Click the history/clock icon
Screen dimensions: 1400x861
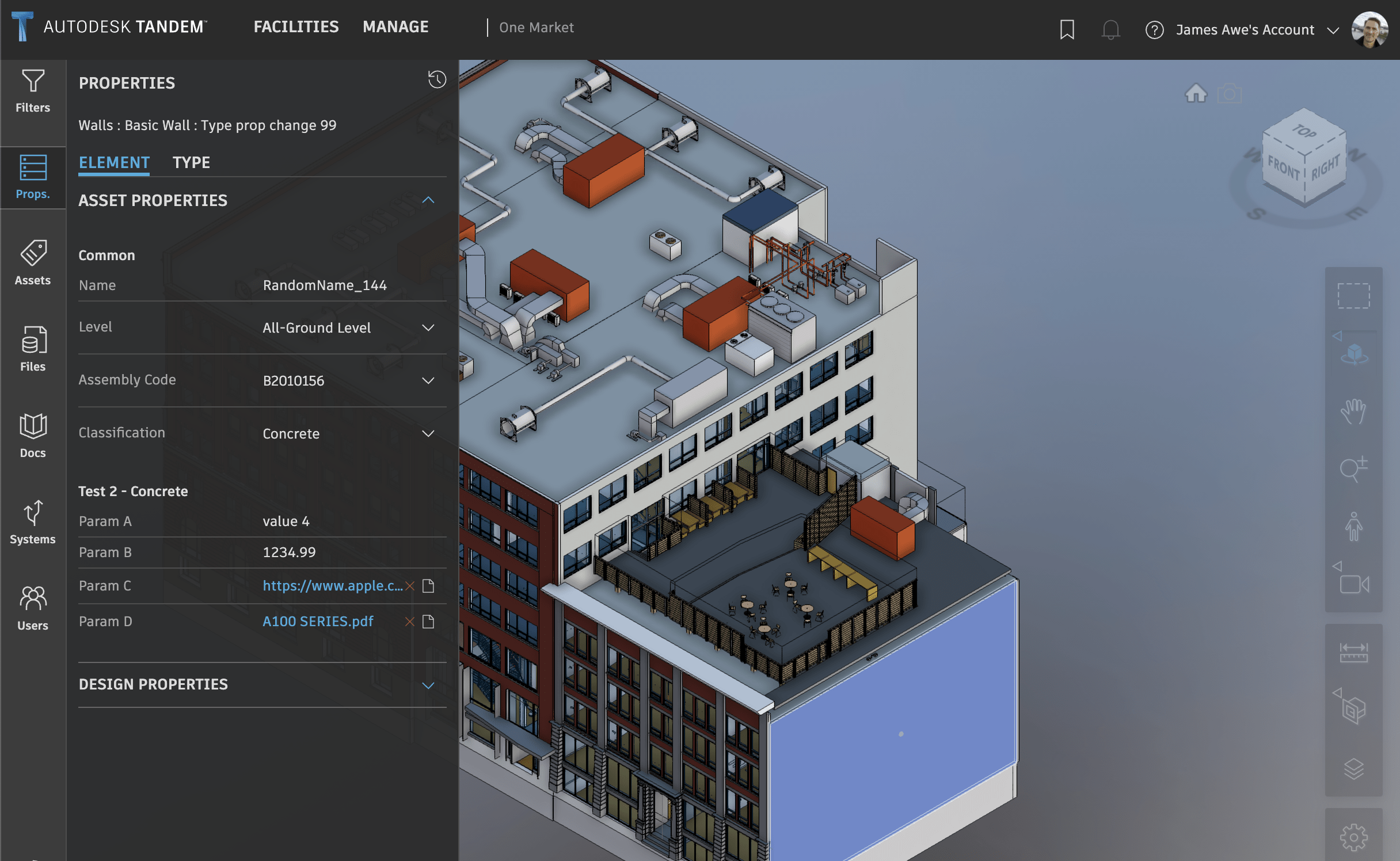pos(437,80)
